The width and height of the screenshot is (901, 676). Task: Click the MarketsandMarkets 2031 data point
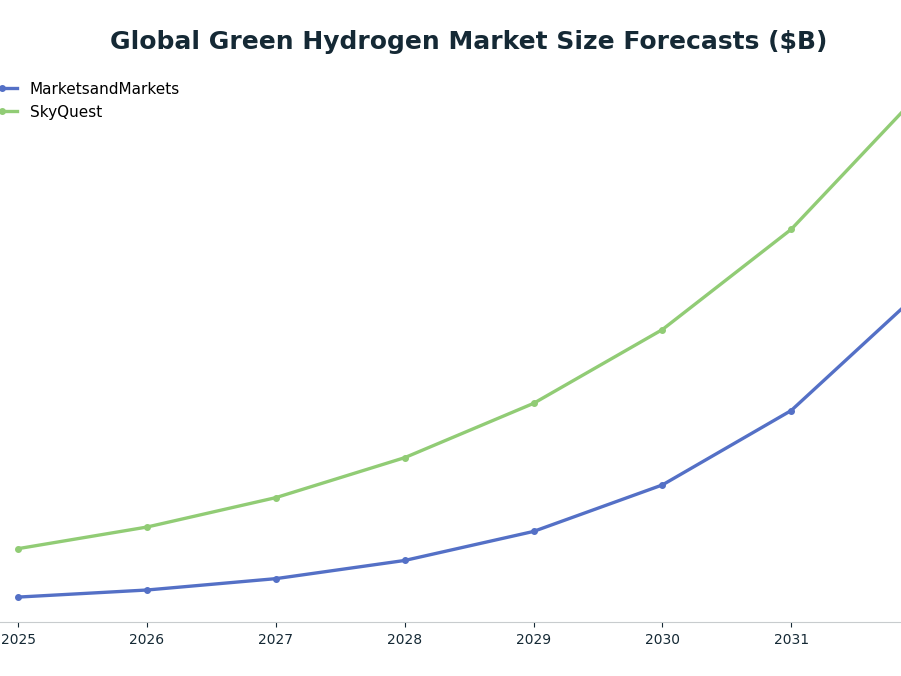click(791, 411)
